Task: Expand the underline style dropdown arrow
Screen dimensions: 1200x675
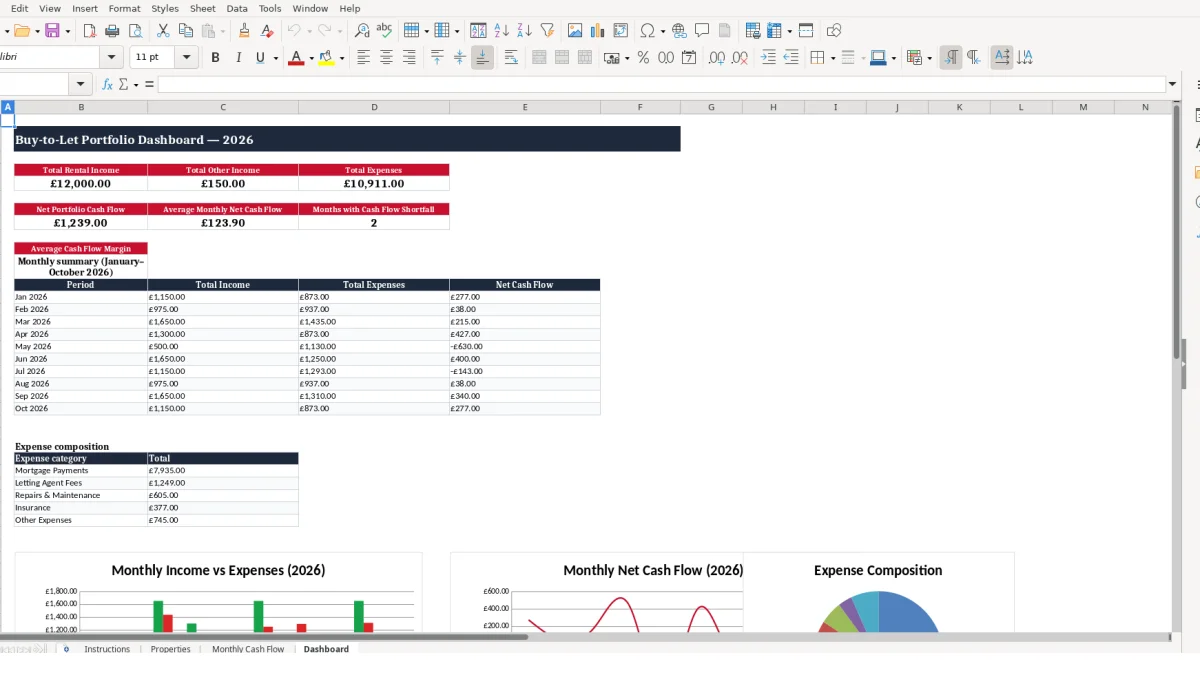Action: click(x=275, y=58)
